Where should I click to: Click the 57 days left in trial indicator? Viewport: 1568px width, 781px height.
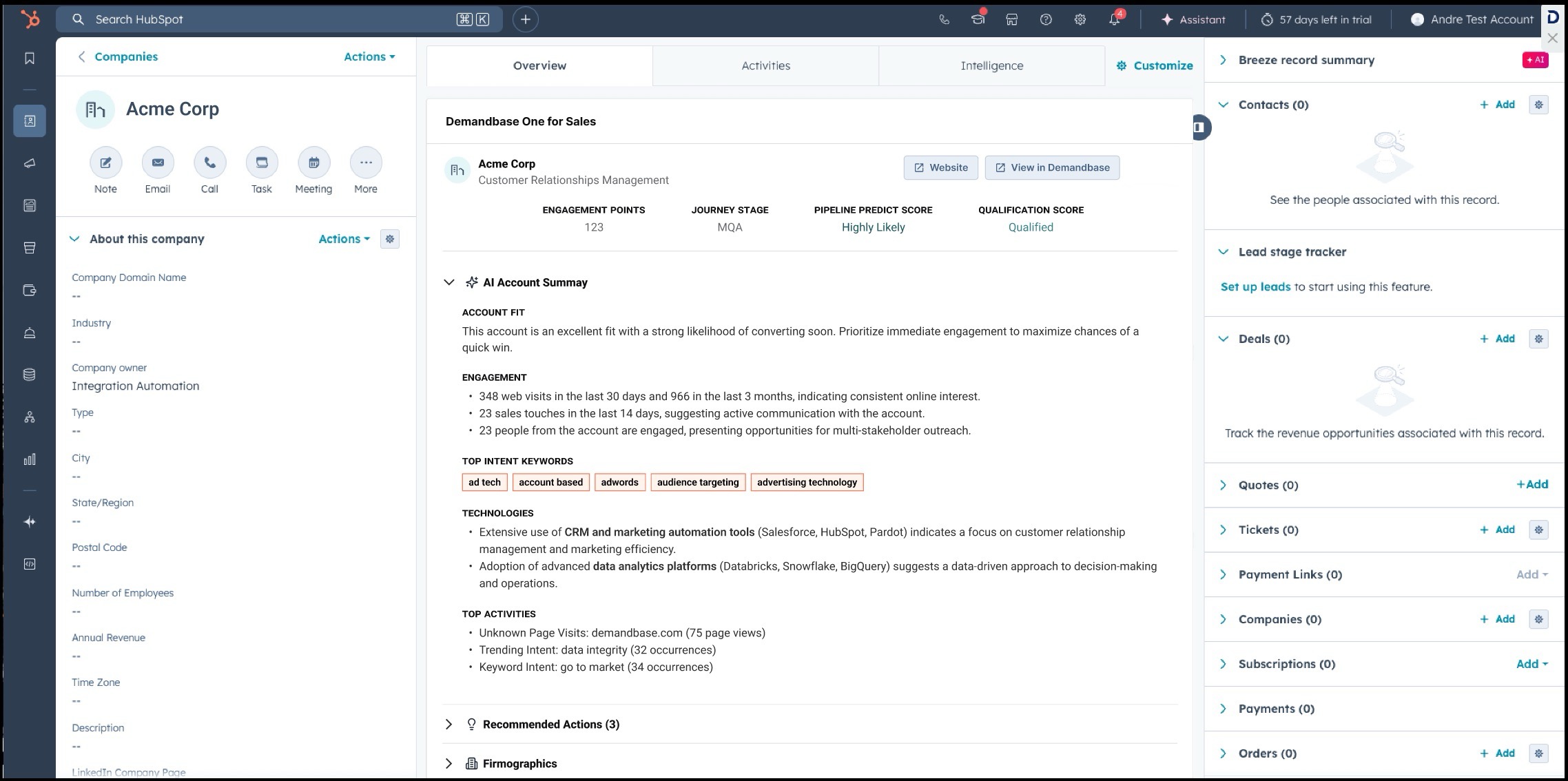(1316, 19)
